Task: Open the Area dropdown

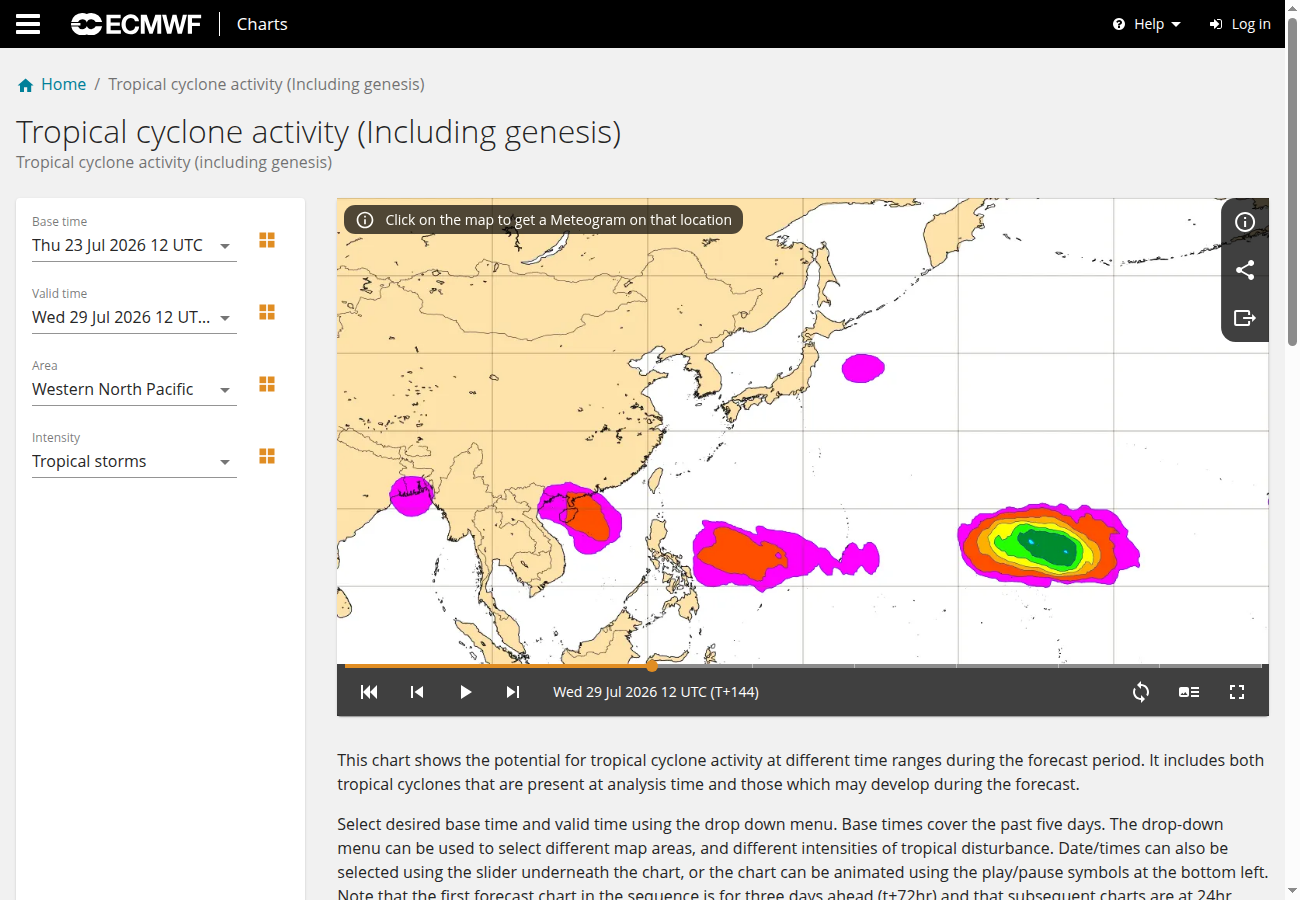Action: point(134,389)
